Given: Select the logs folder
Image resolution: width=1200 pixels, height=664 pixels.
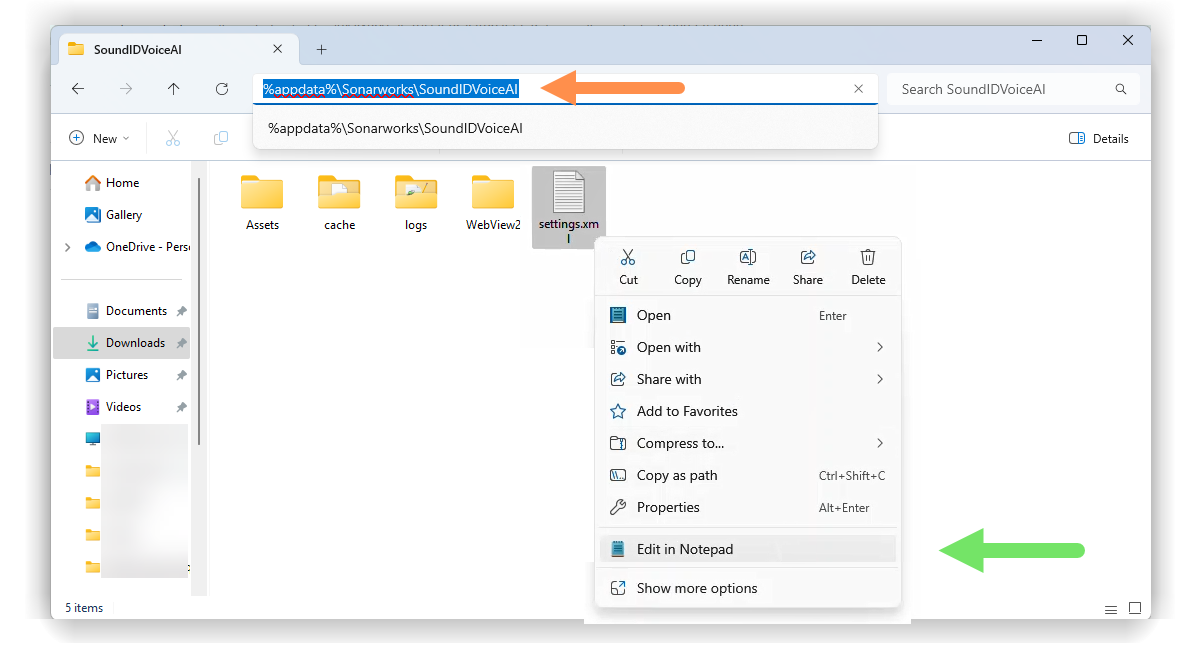Looking at the screenshot, I should 416,203.
